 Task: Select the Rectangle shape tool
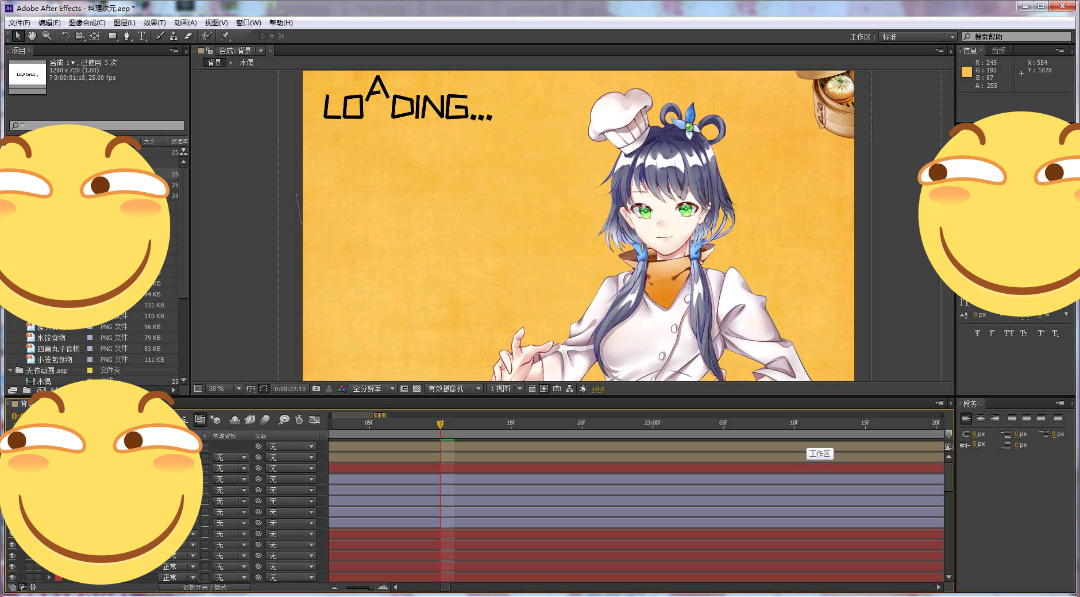pos(113,36)
